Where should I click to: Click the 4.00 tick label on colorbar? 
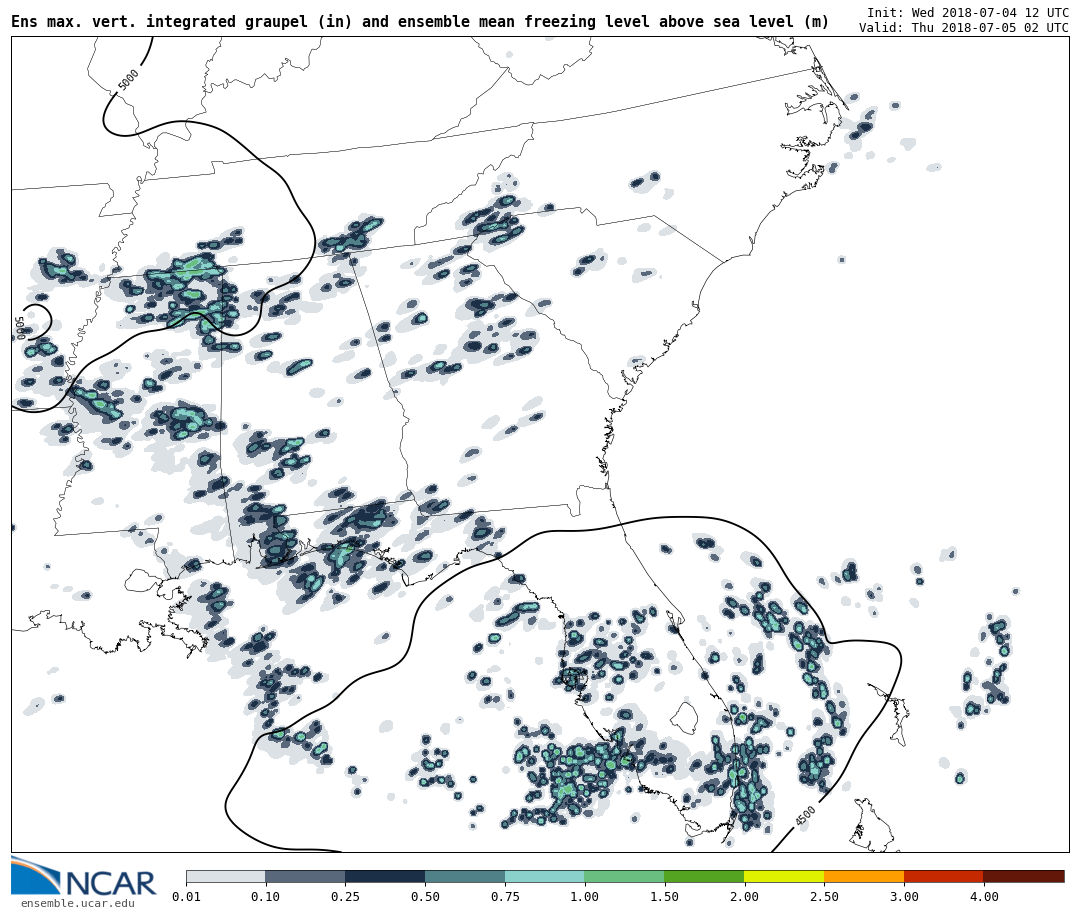(x=983, y=897)
